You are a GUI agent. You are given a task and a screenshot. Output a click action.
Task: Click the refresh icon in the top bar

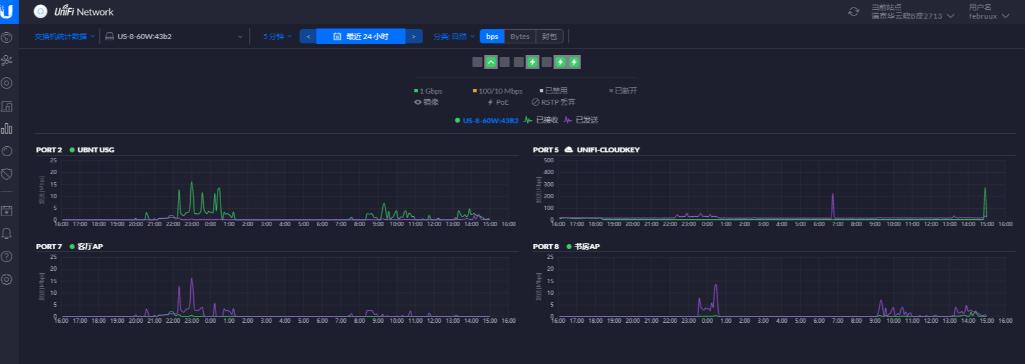tap(853, 11)
